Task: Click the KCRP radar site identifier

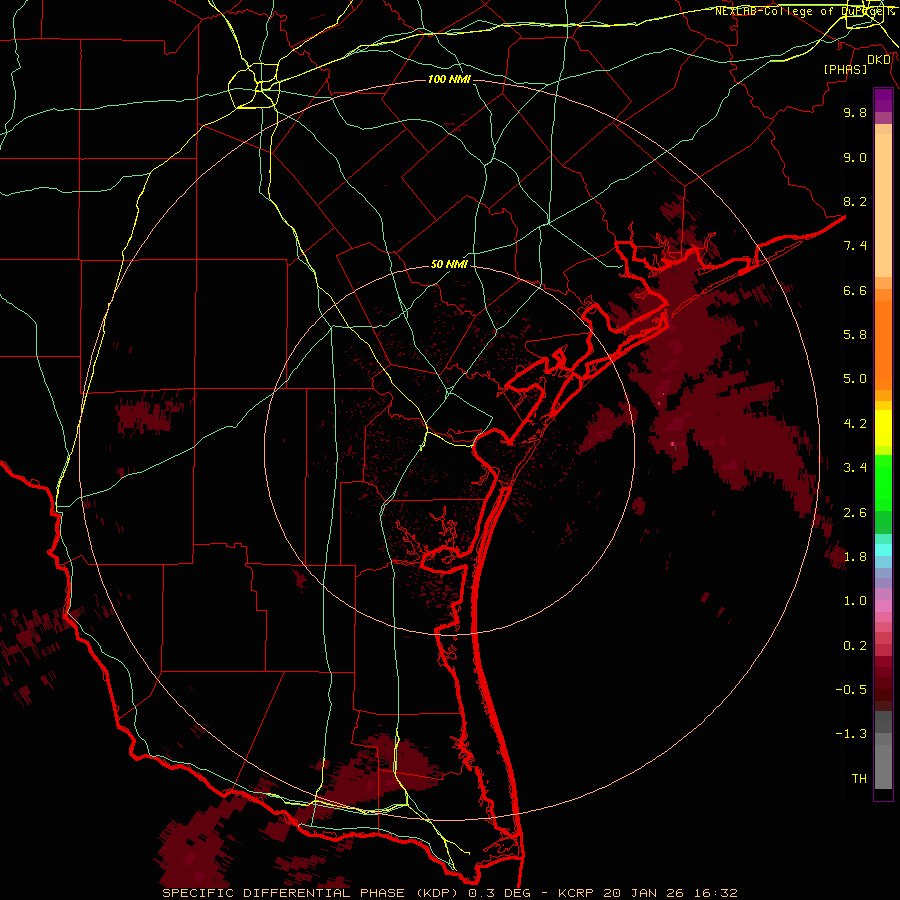Action: pos(579,893)
